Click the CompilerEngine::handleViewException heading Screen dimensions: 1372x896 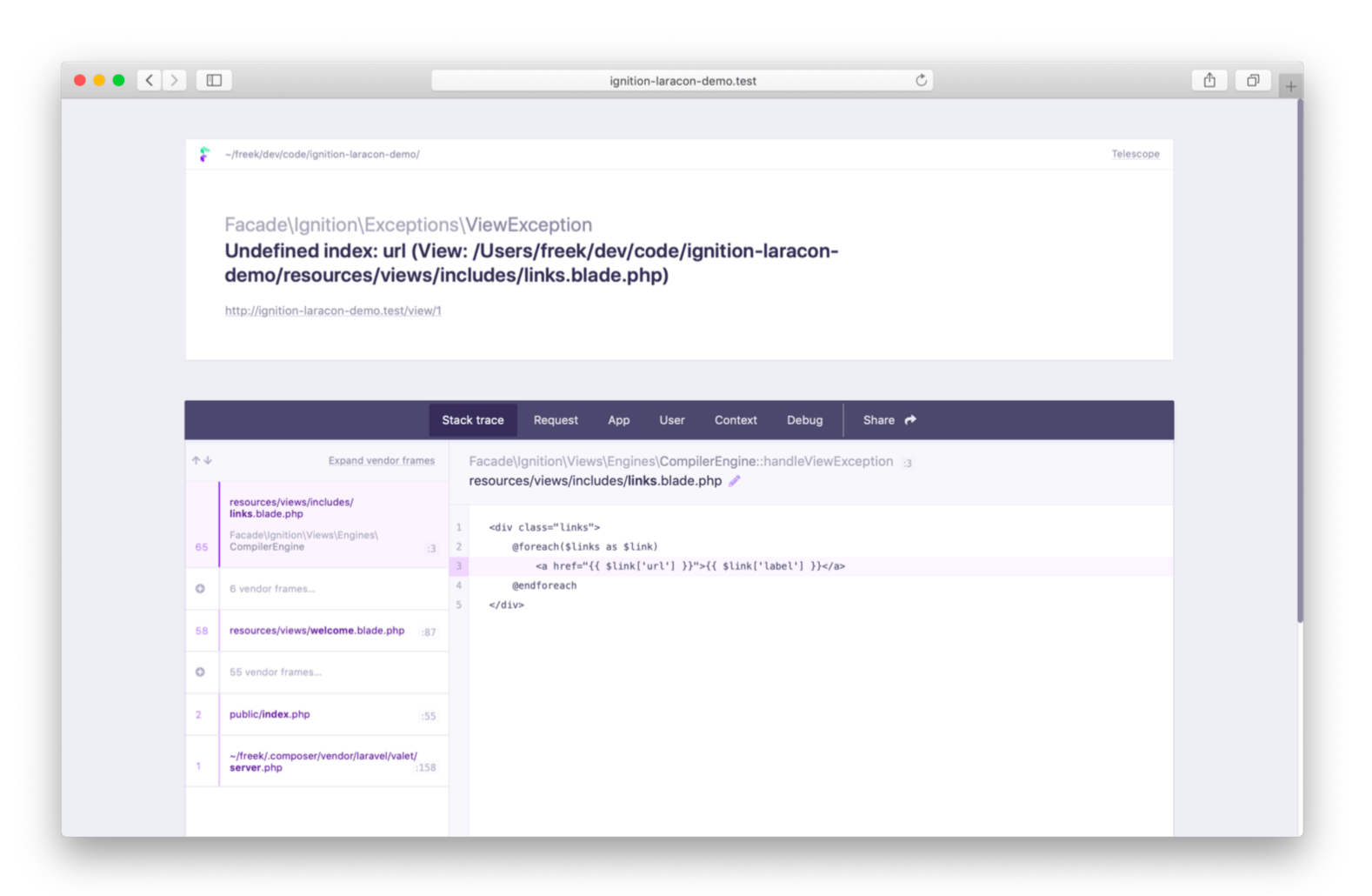click(681, 461)
